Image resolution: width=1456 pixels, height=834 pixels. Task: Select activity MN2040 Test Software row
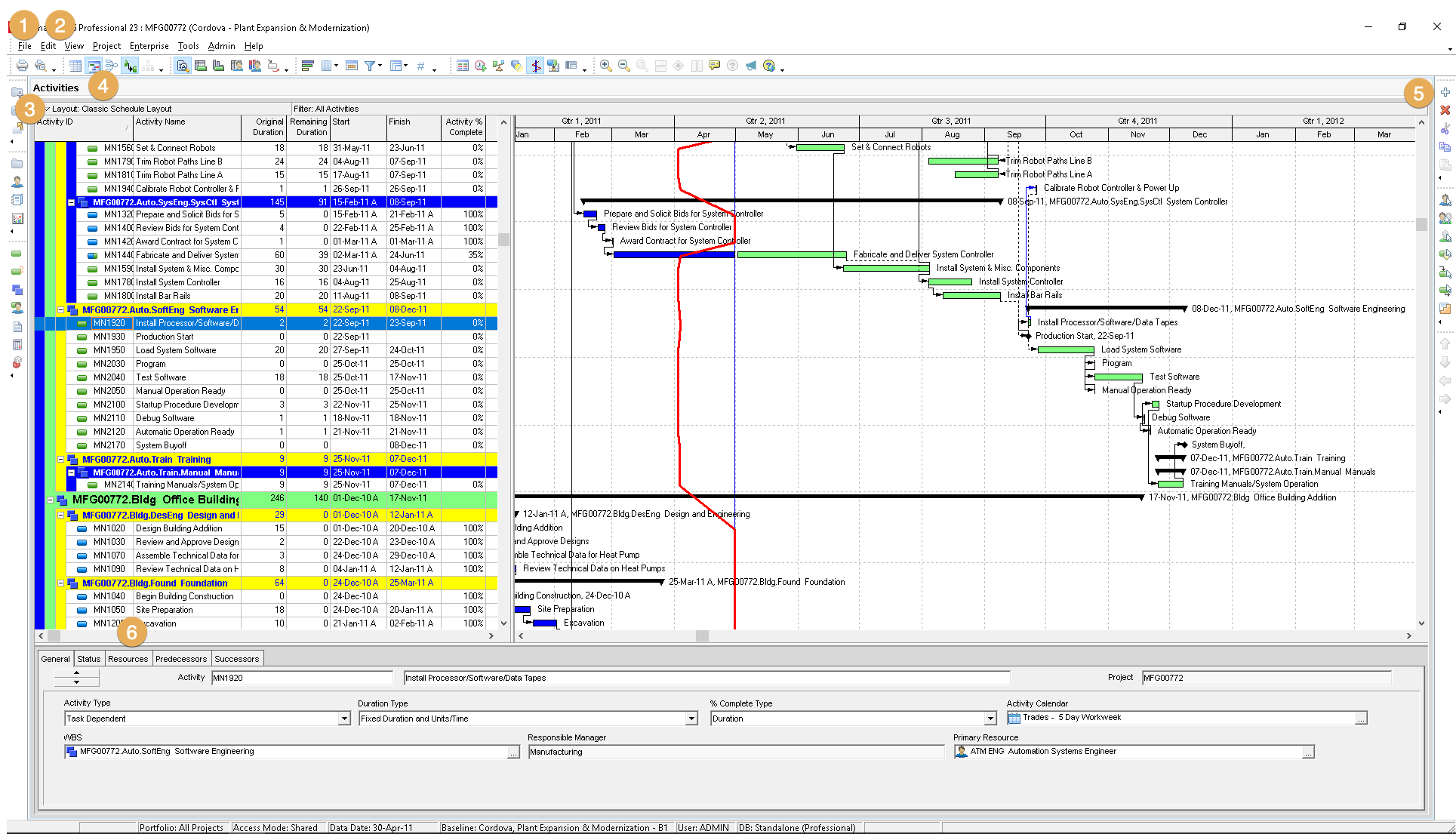160,377
